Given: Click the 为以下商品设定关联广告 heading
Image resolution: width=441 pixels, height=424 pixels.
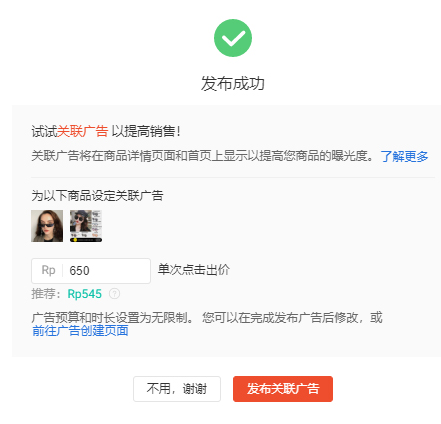Looking at the screenshot, I should tap(97, 196).
